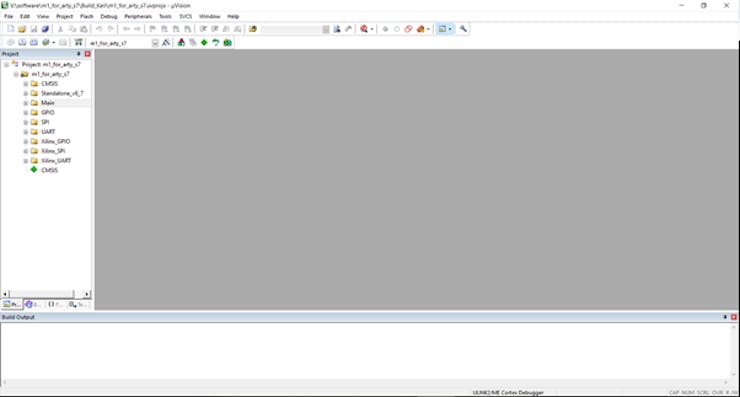Viewport: 740px width, 397px height.
Task: Click the Open file folder icon
Action: coord(22,29)
